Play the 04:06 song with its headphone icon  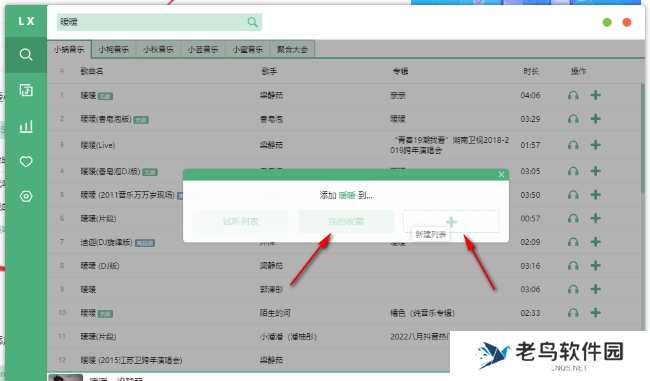click(x=573, y=95)
